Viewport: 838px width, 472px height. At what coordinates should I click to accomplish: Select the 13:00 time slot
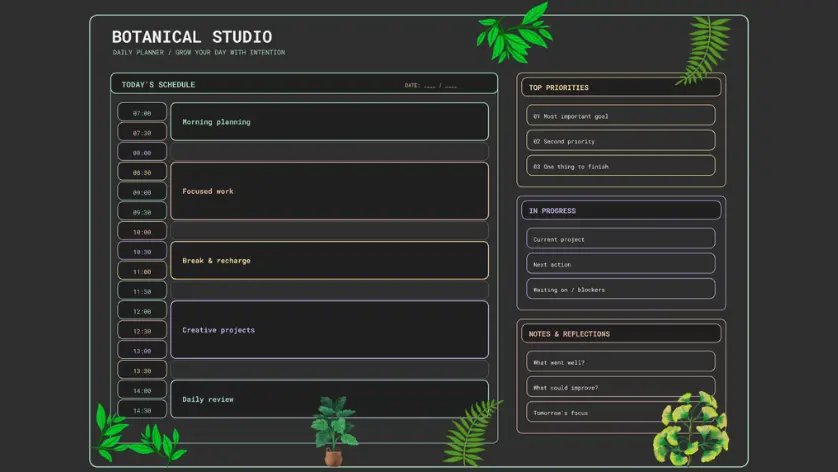142,350
